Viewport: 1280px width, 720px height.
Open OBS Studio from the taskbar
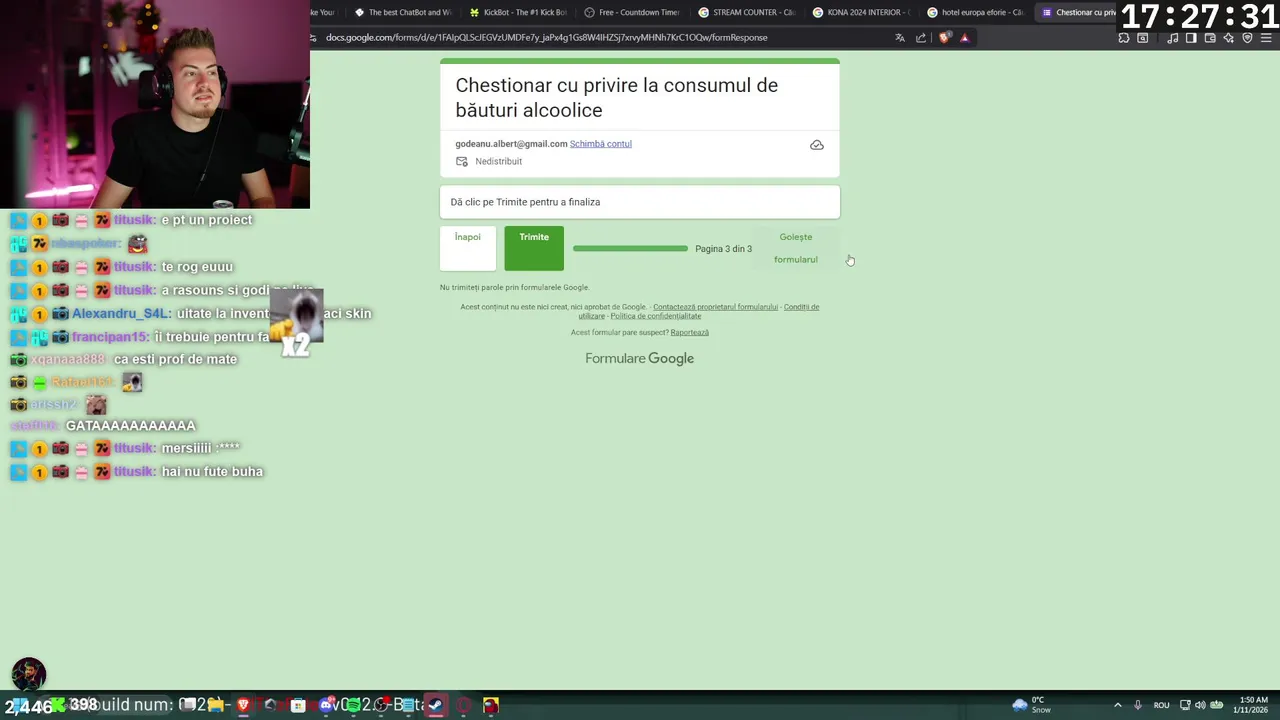tap(381, 705)
